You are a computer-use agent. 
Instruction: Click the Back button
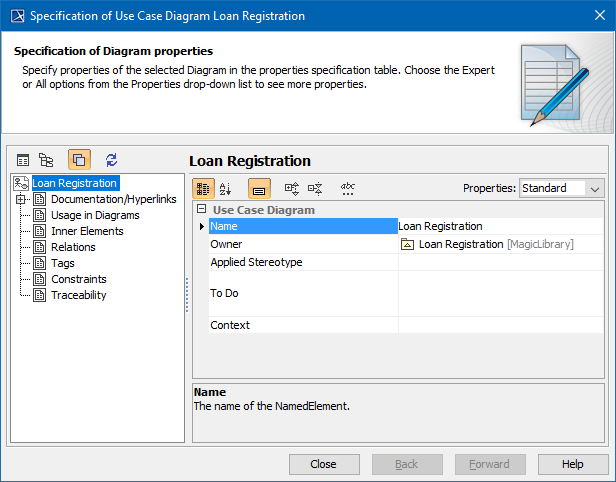pos(407,464)
